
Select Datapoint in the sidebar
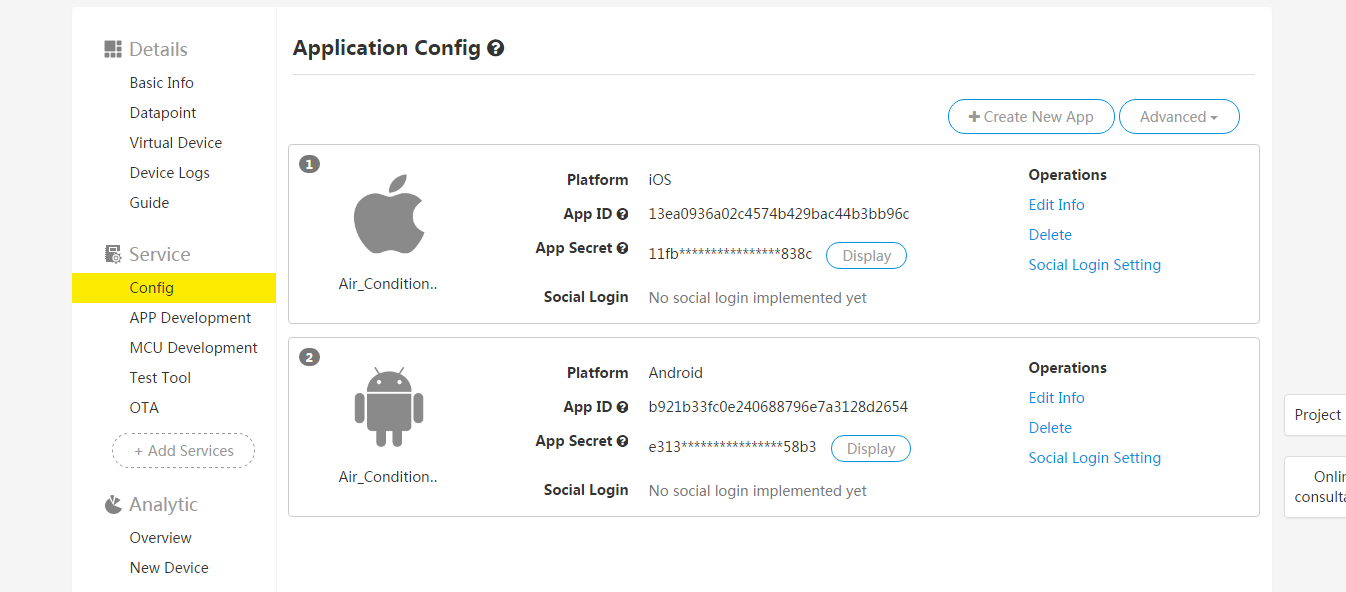tap(162, 112)
